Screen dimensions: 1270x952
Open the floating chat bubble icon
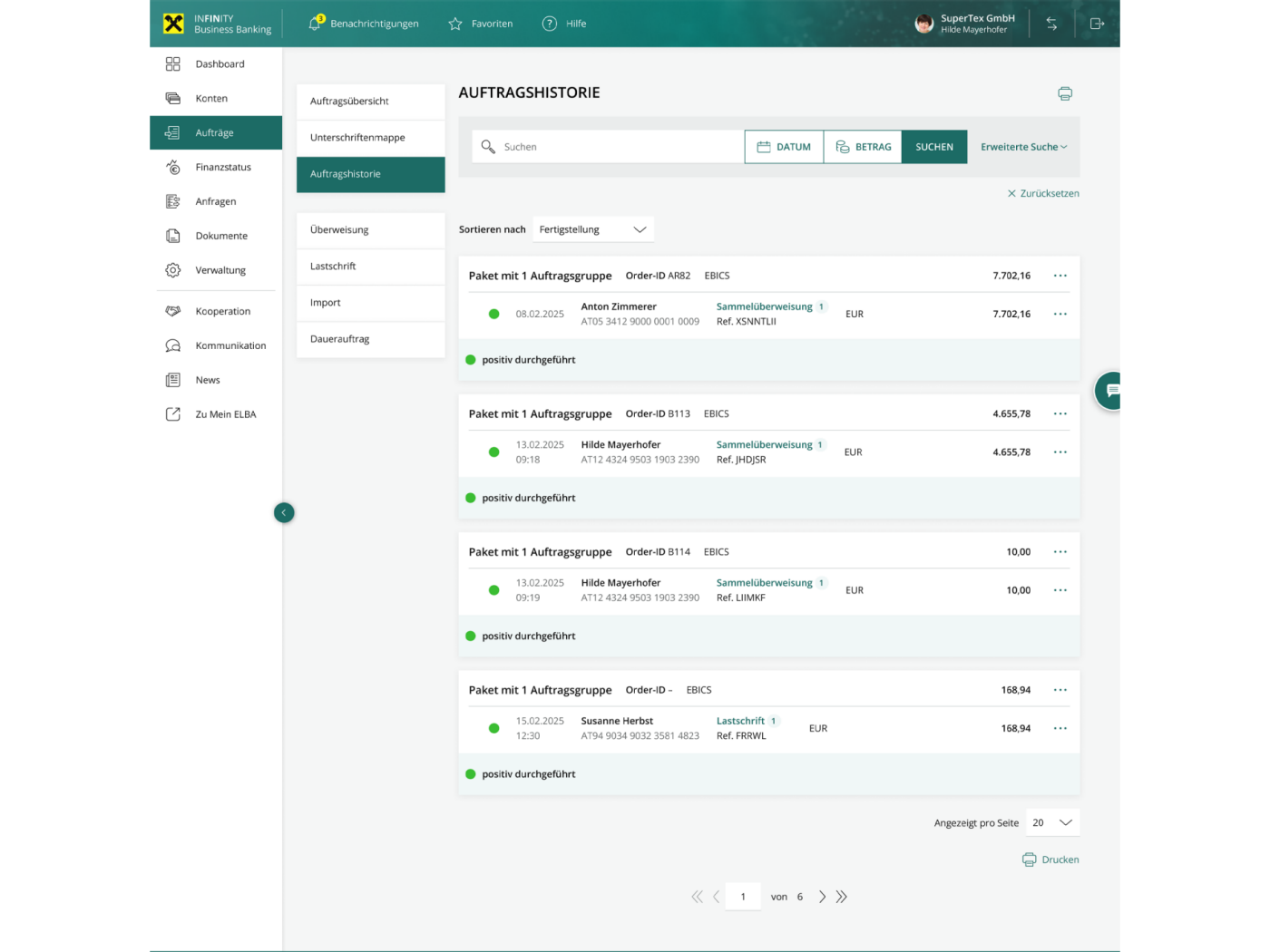pyautogui.click(x=1111, y=391)
